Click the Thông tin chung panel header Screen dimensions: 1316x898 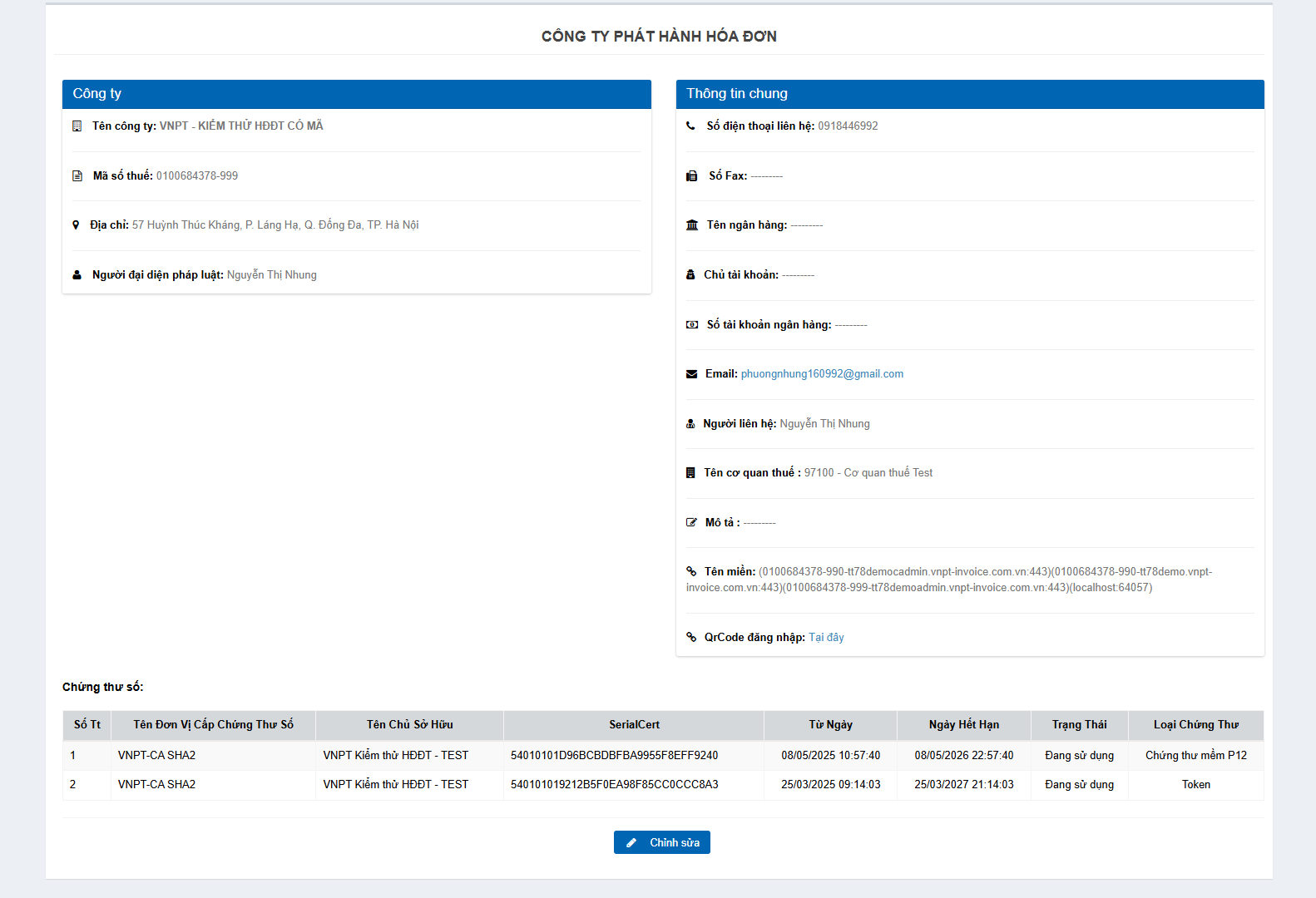tap(970, 94)
